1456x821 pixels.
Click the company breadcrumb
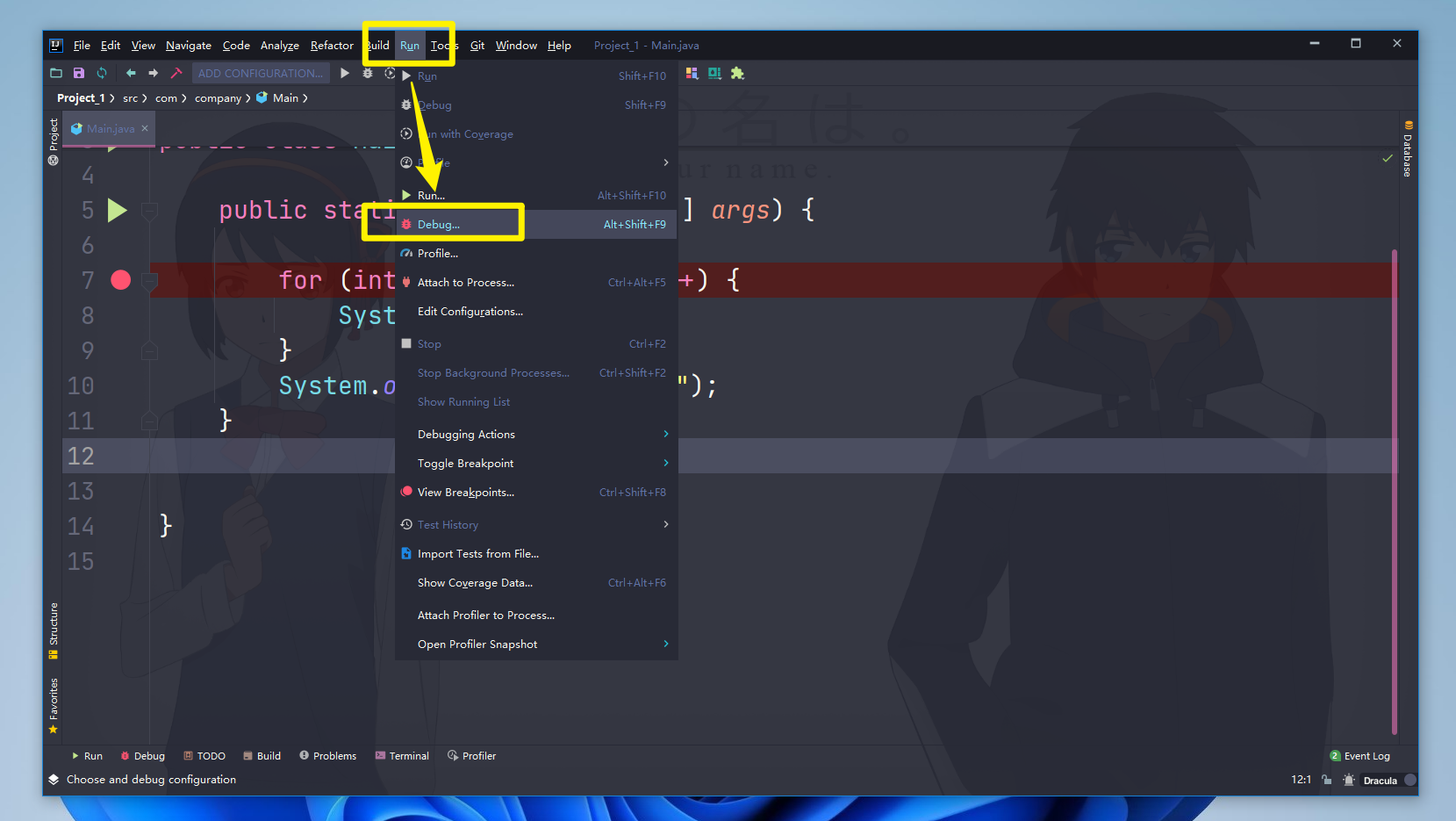coord(218,98)
